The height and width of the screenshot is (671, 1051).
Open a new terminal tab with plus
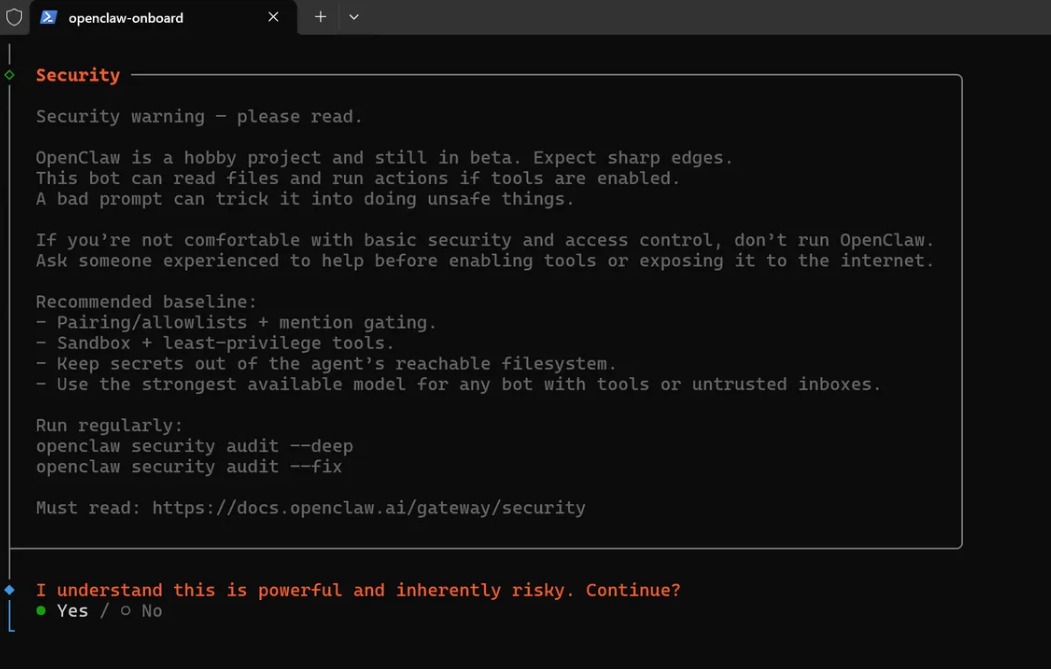point(320,17)
